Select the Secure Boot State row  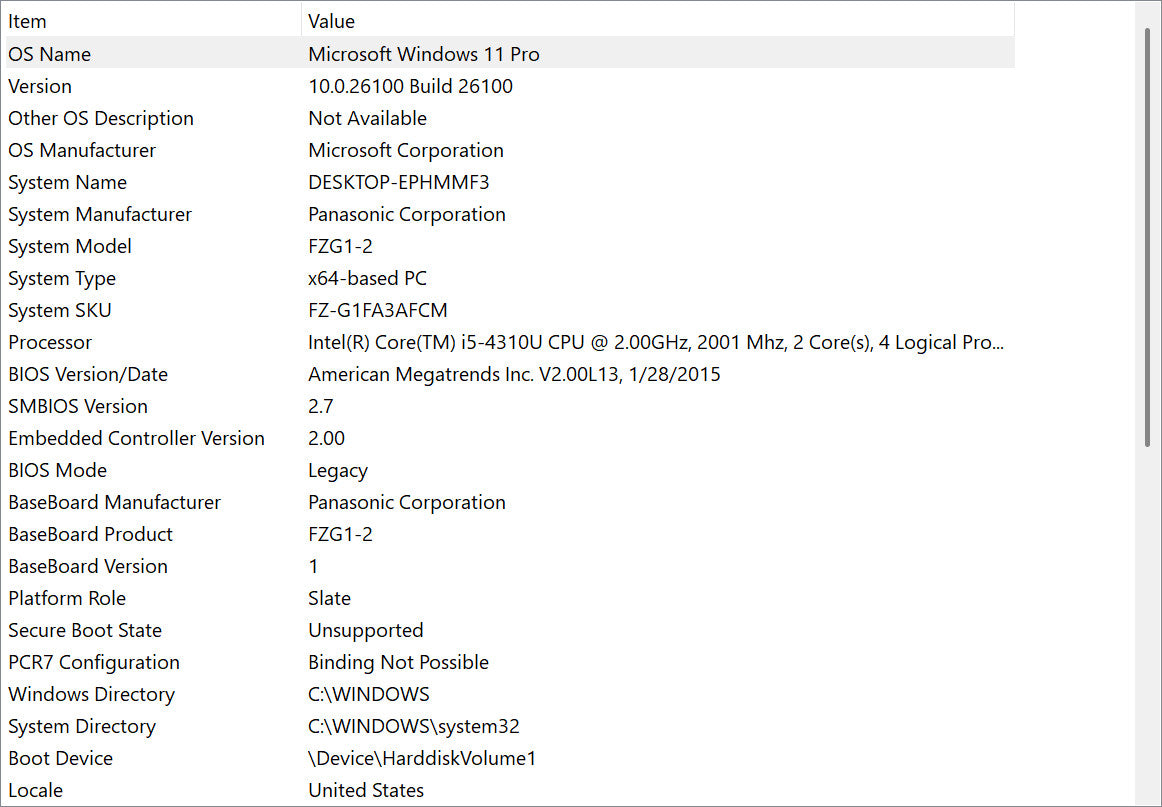(x=85, y=630)
